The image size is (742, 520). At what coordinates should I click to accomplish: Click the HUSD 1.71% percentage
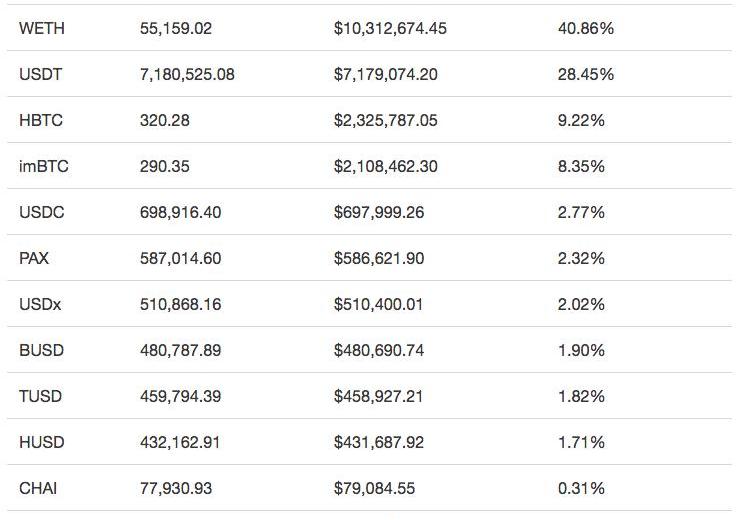pos(581,443)
